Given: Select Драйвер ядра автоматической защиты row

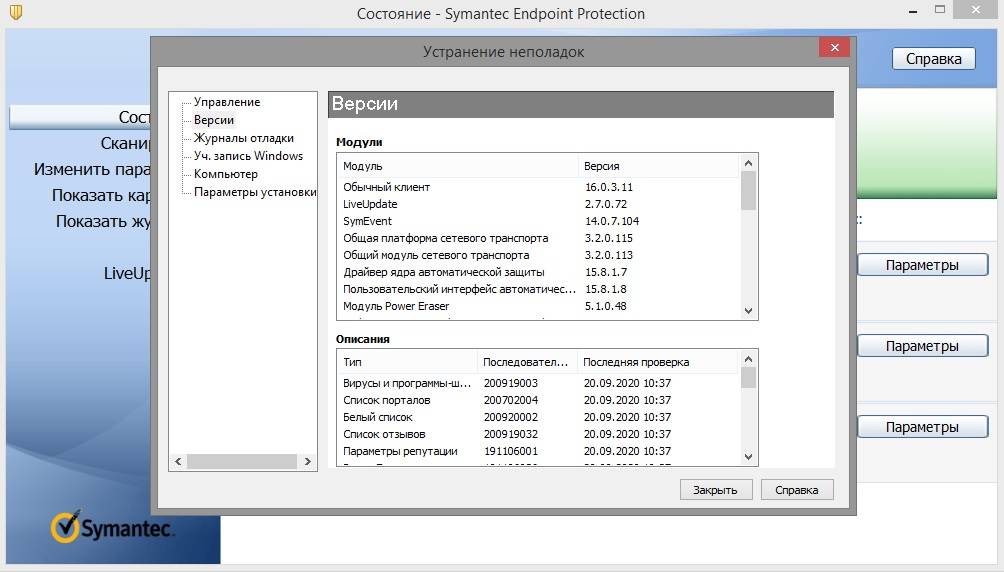Looking at the screenshot, I should pos(538,272).
